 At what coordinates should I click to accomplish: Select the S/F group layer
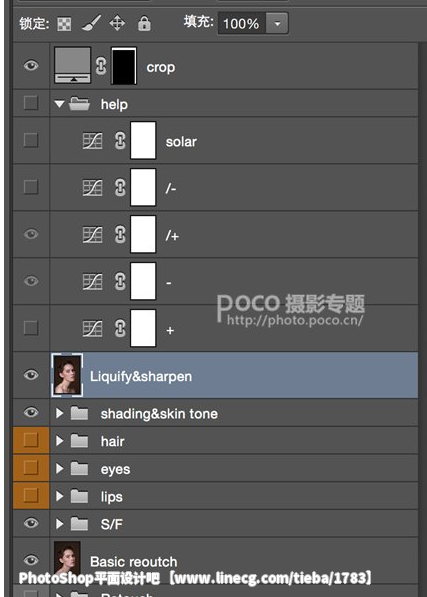(215, 524)
